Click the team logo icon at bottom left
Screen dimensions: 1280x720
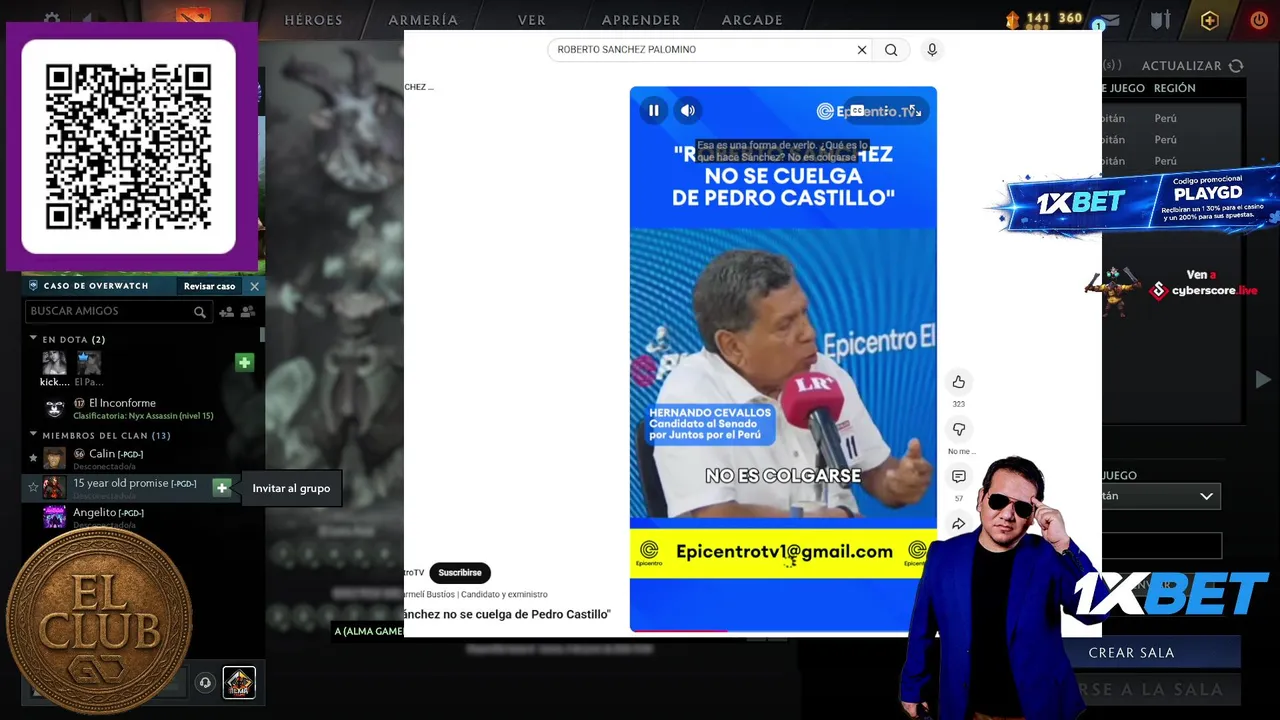coord(239,682)
